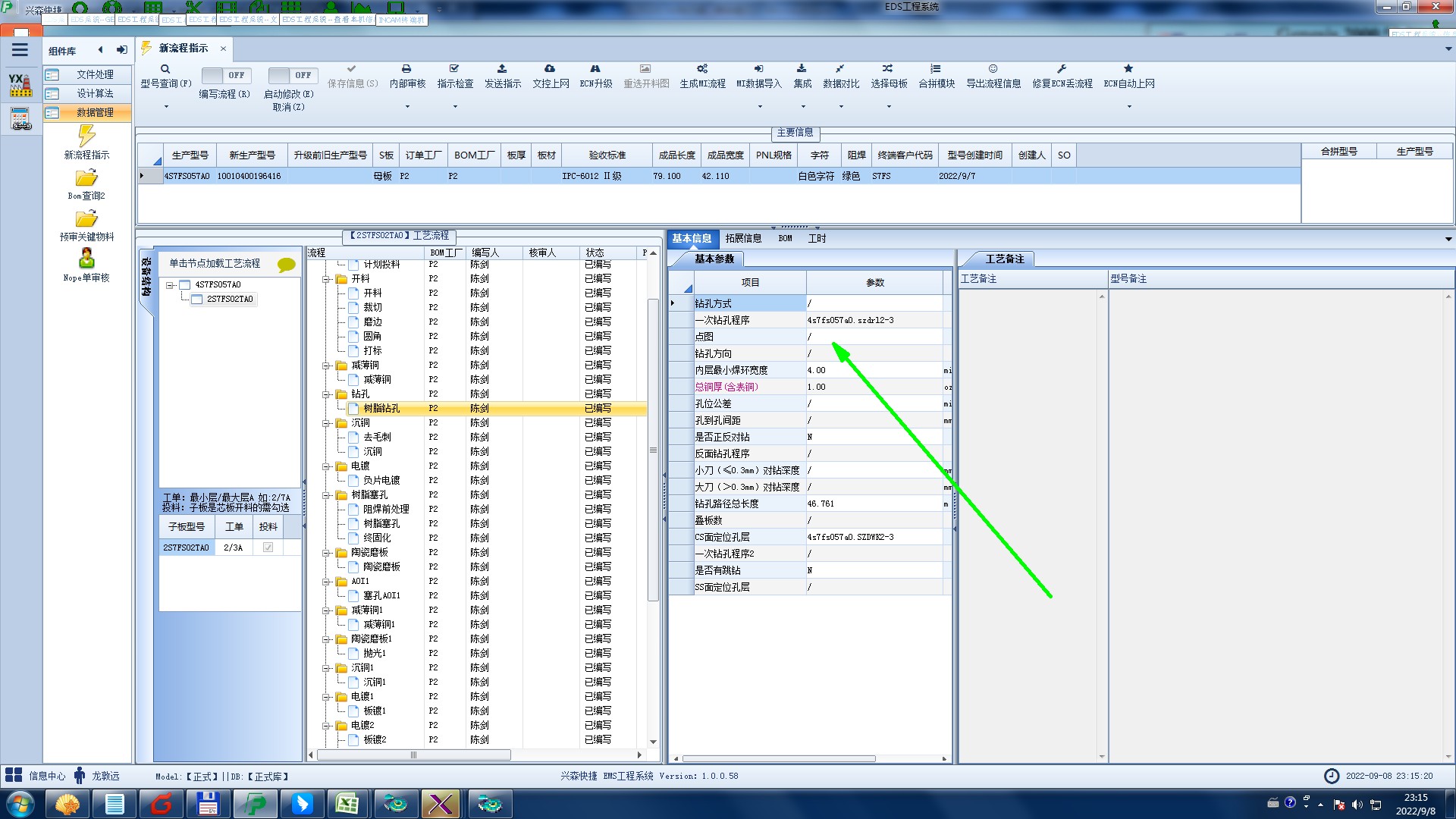Viewport: 1456px width, 819px height.
Task: Switch to the 工时 tab
Action: tap(817, 238)
